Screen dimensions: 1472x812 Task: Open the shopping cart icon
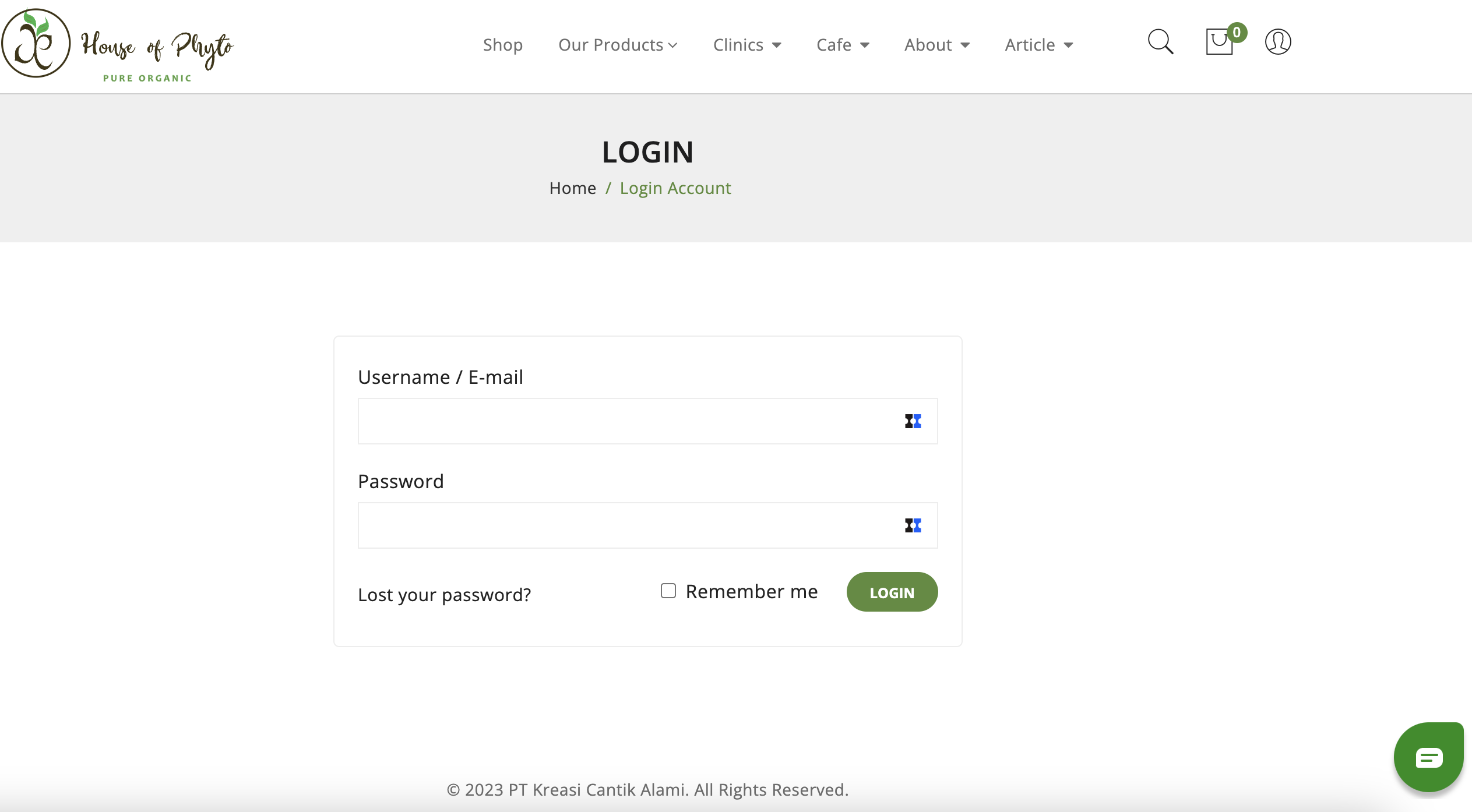coord(1219,43)
